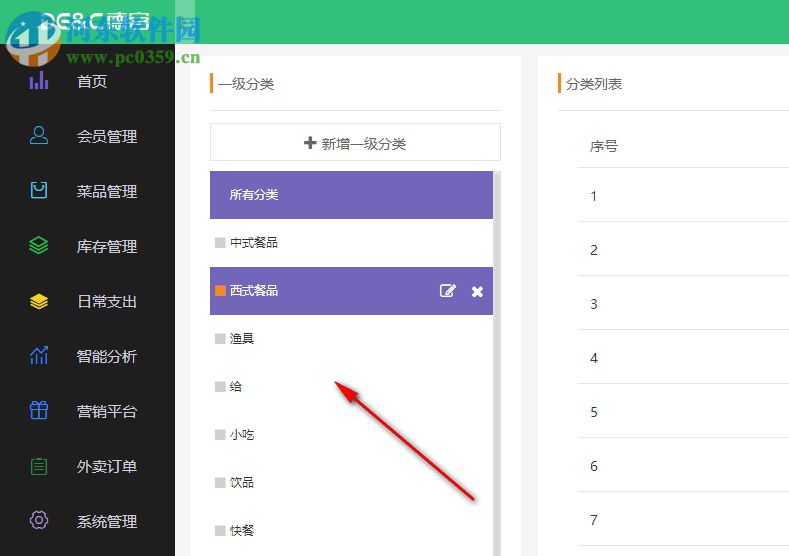Viewport: 789px width, 556px height.
Task: Click row number 2 in 分类列表
Action: pos(594,250)
